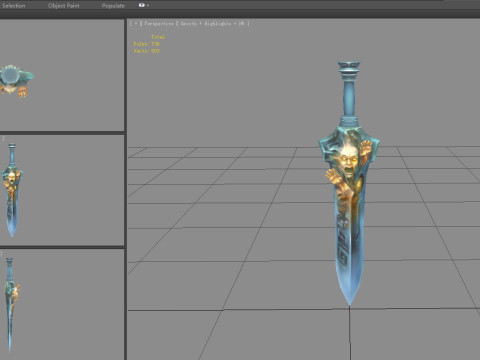Click the yellow Total statistics header
Viewport: 480px width, 360px height.
[x=158, y=37]
